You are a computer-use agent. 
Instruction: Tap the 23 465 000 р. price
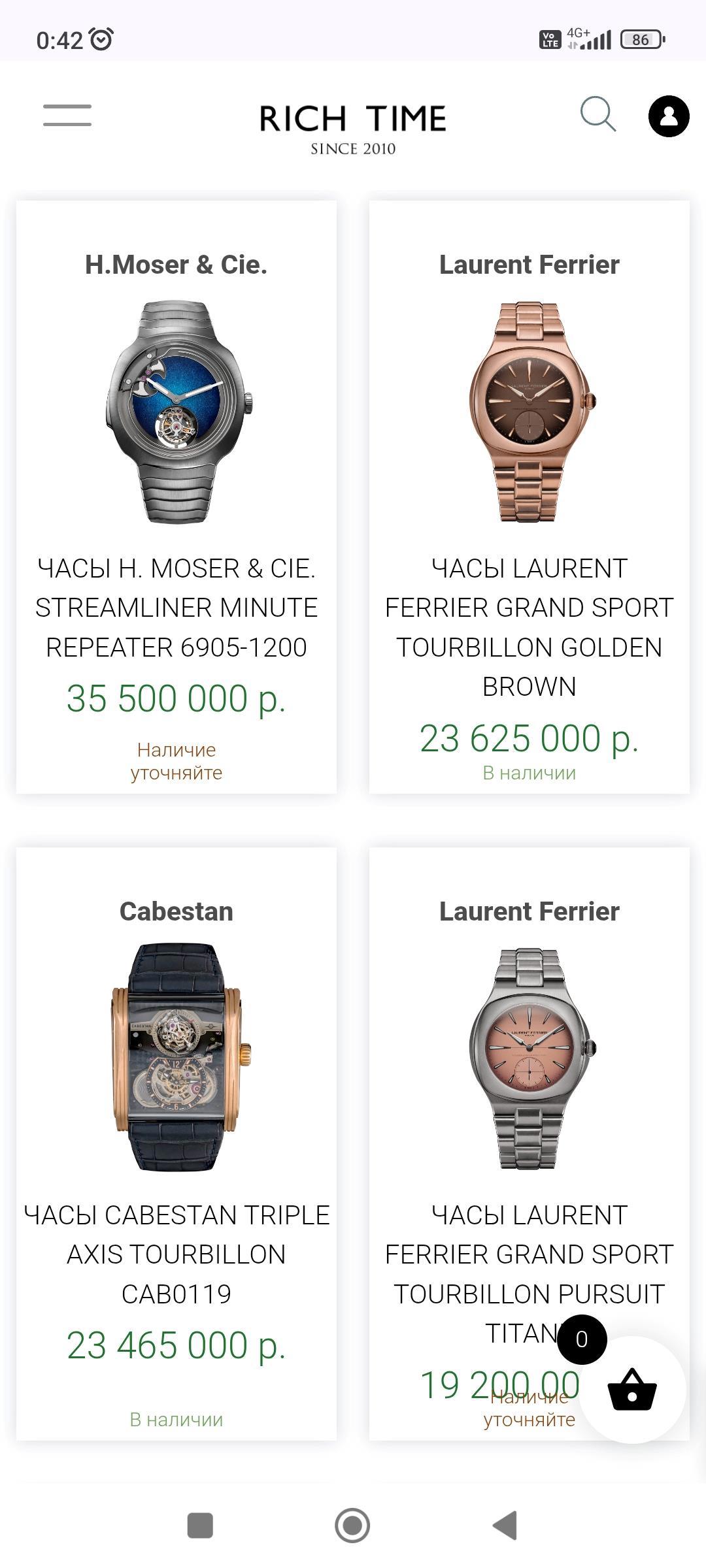tap(176, 1345)
